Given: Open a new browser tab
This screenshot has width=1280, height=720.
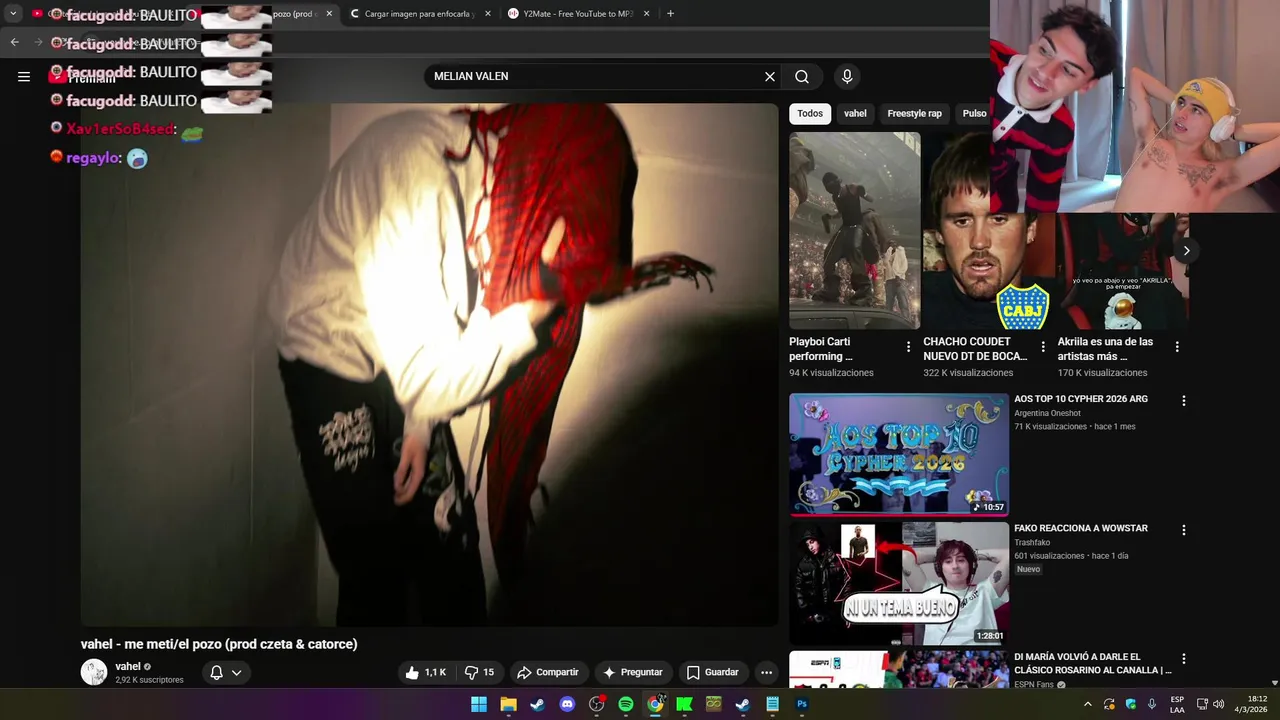Looking at the screenshot, I should click(x=670, y=14).
